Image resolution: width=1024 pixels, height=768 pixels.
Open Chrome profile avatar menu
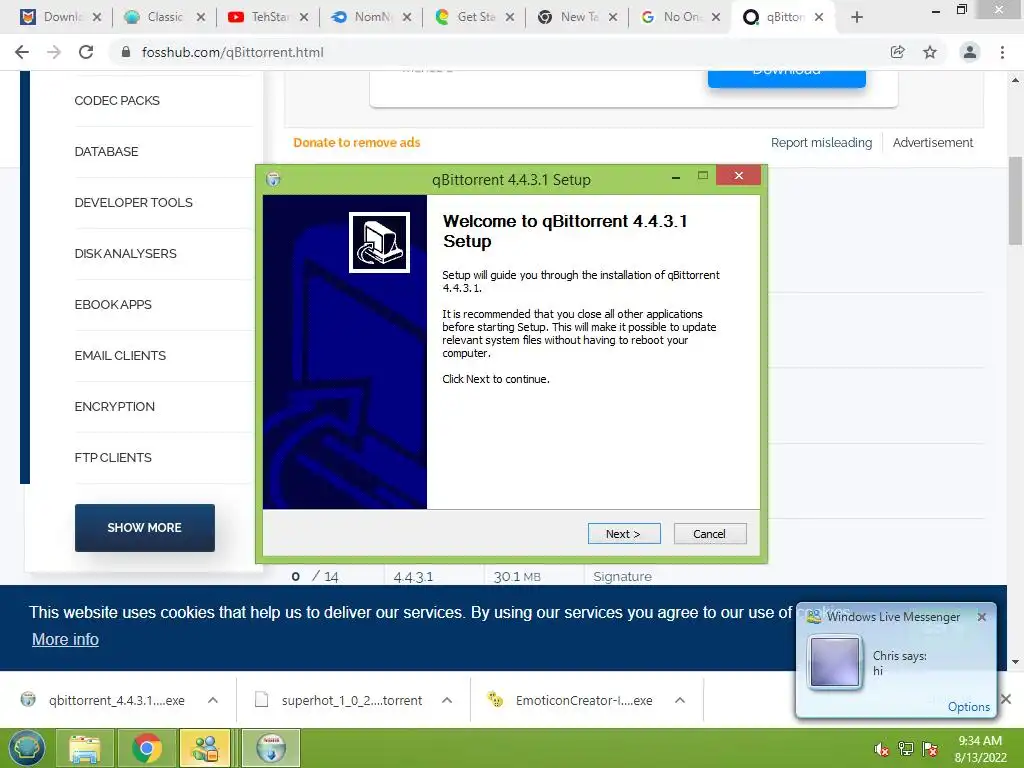tap(970, 52)
